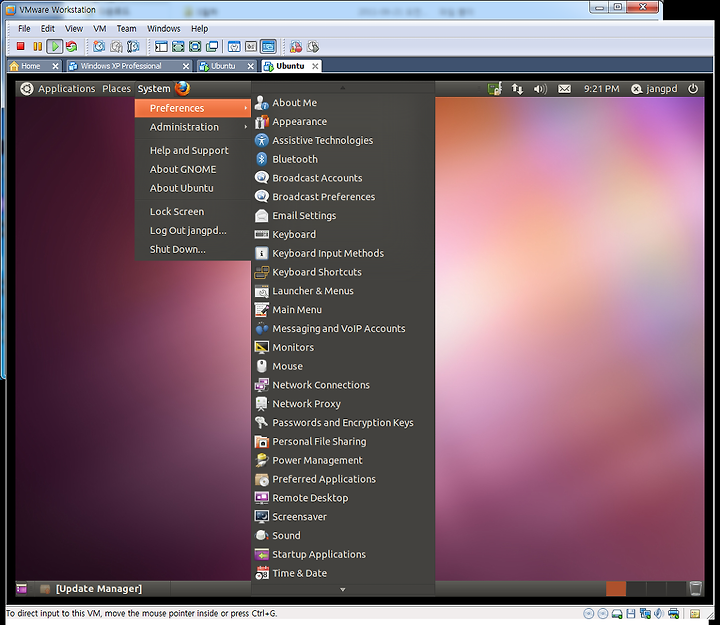Open the Monitors preferences entry

click(343, 348)
